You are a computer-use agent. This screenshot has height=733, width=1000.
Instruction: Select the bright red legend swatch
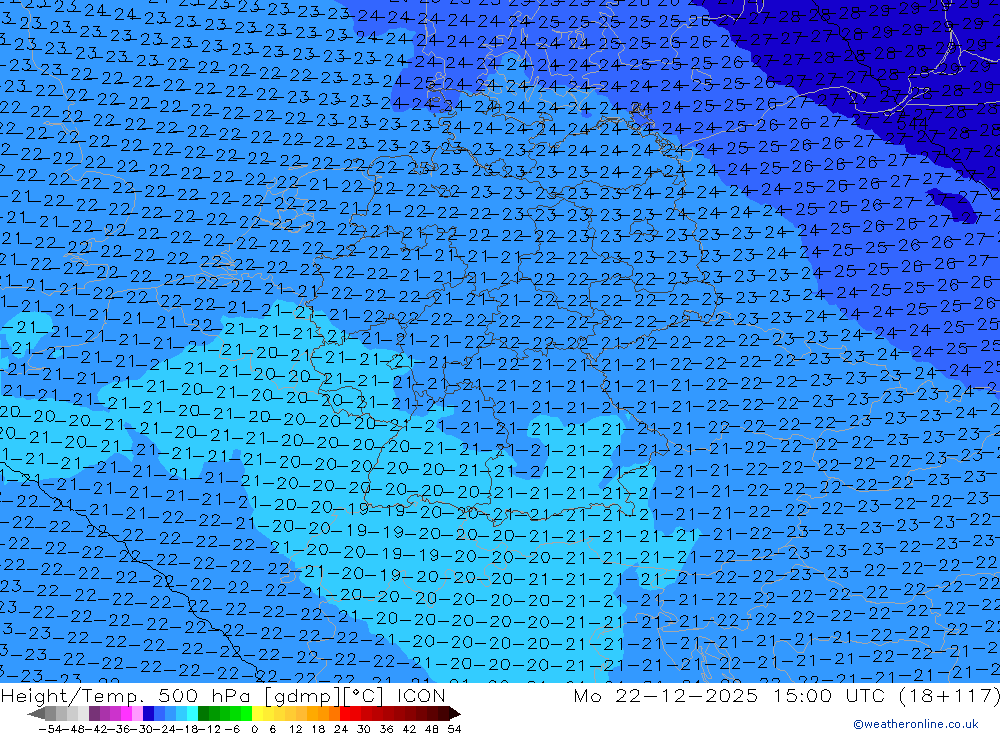(x=345, y=714)
